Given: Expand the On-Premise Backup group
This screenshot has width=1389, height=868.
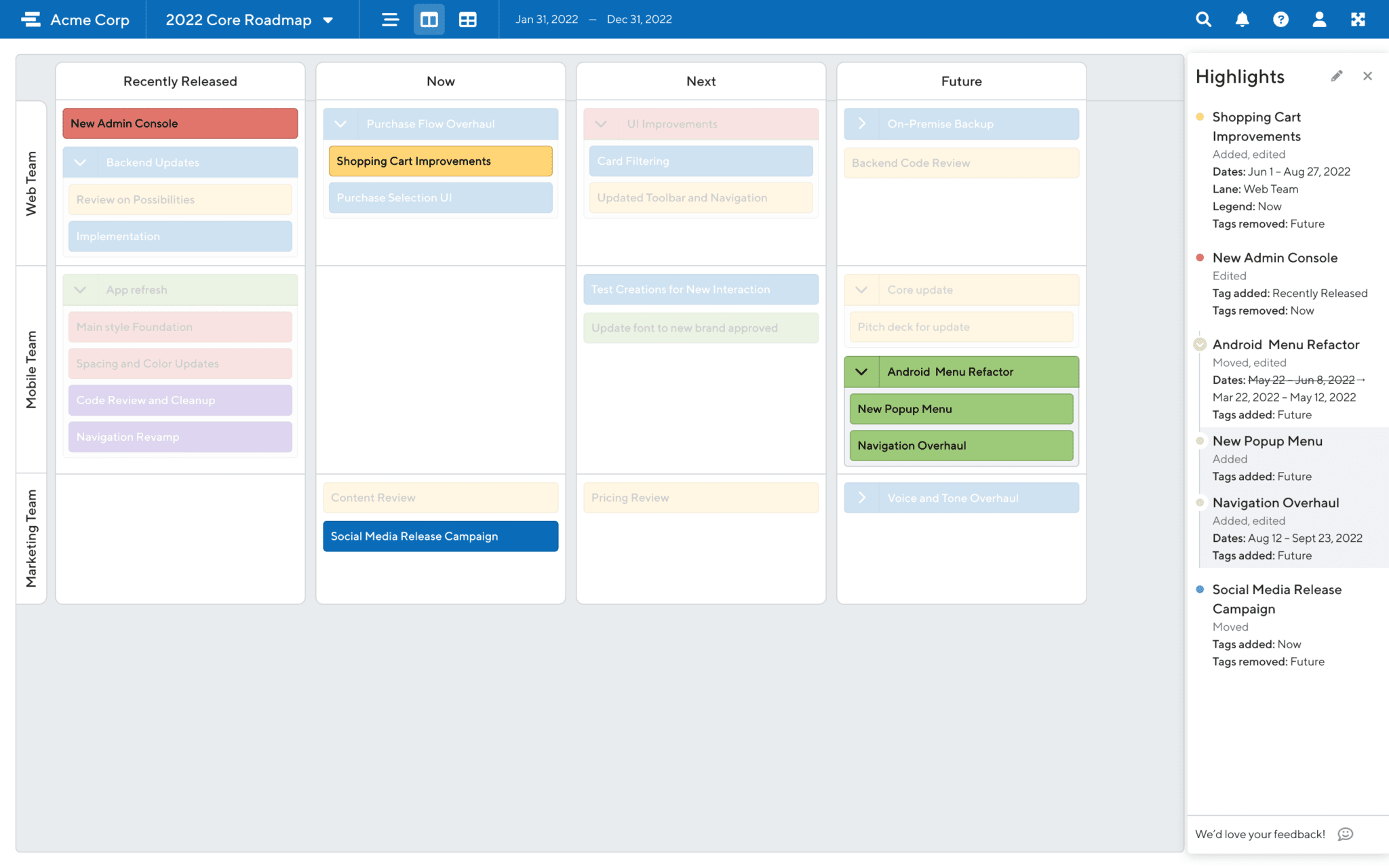Looking at the screenshot, I should click(863, 123).
